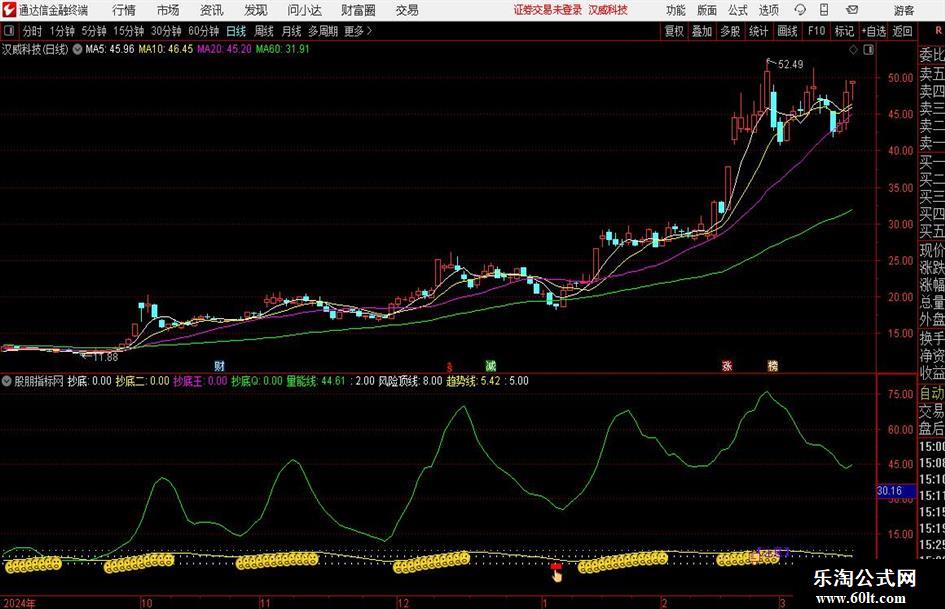Click the 量能线: 44.61 indicator label
This screenshot has width=945, height=609.
click(x=316, y=381)
